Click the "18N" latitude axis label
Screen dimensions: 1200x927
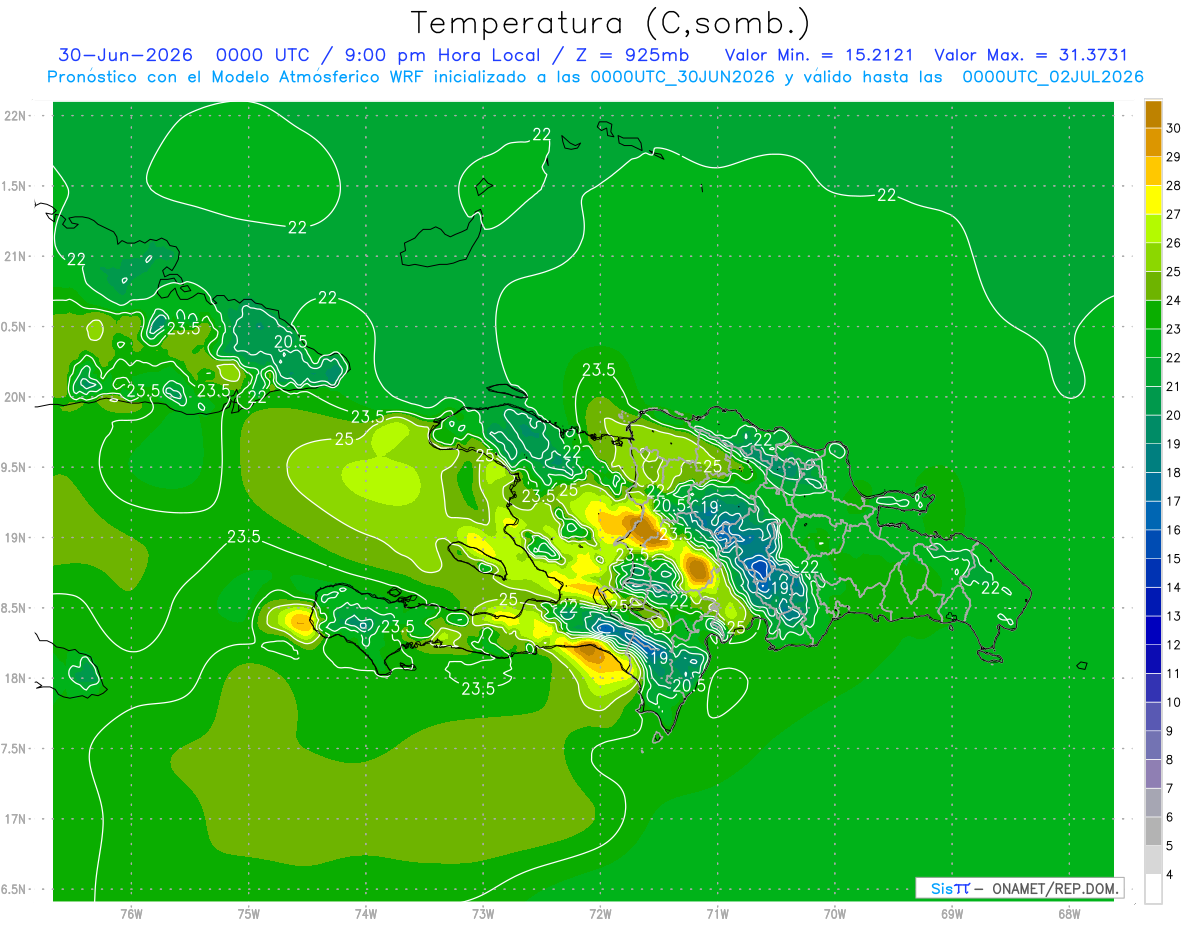(15, 679)
